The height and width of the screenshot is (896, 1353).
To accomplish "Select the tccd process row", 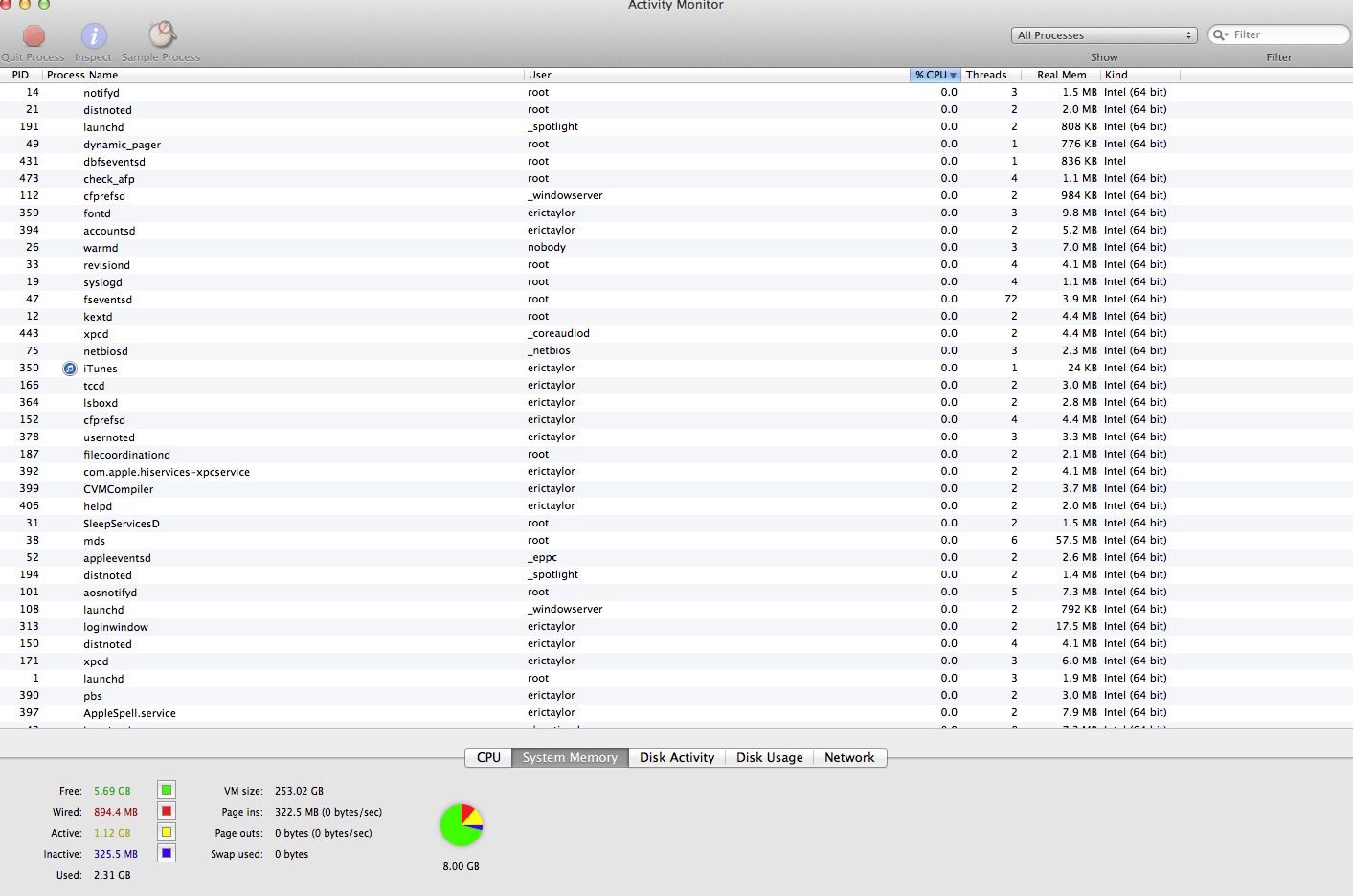I will click(x=676, y=386).
